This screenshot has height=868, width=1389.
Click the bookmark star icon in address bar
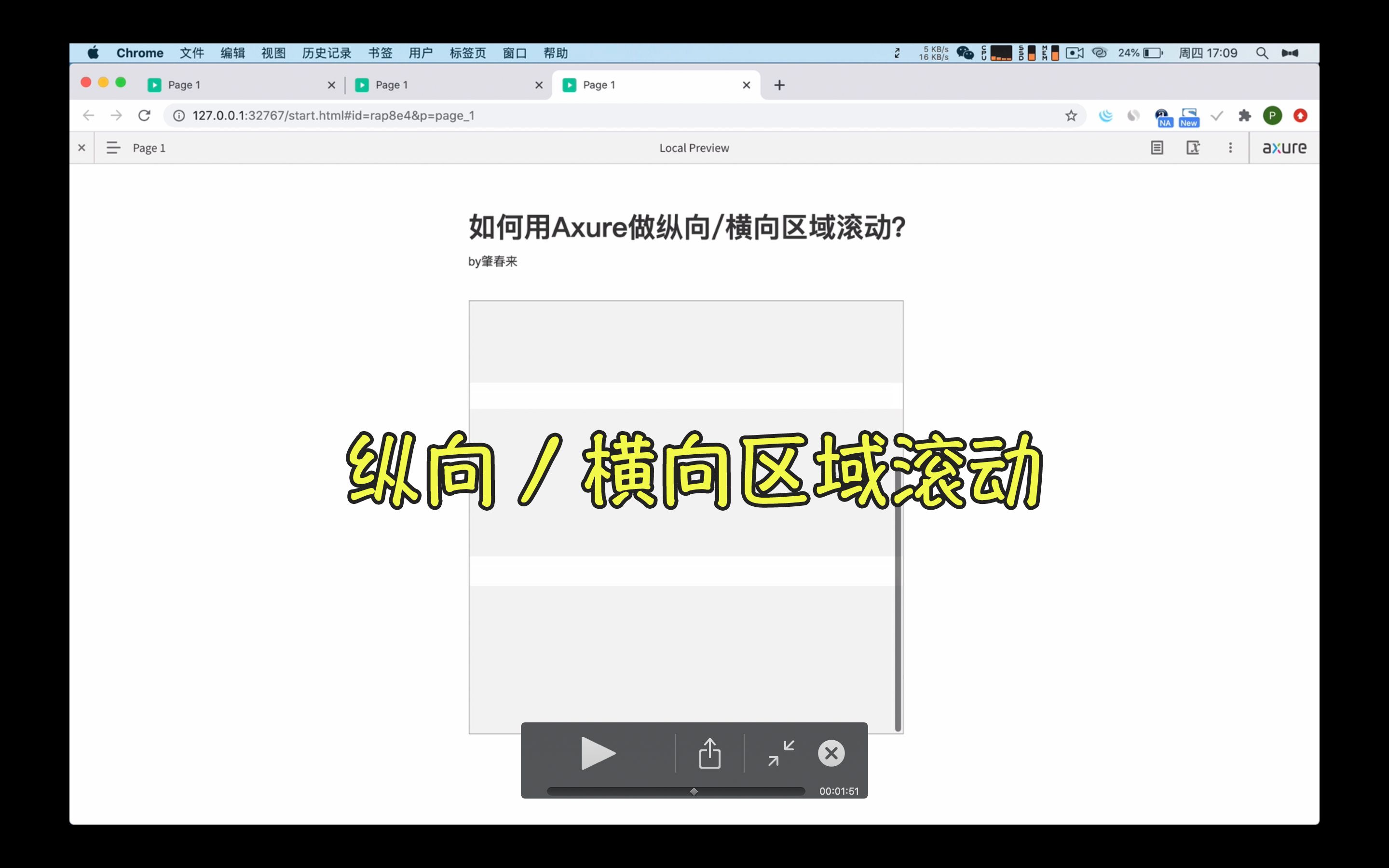click(1072, 115)
